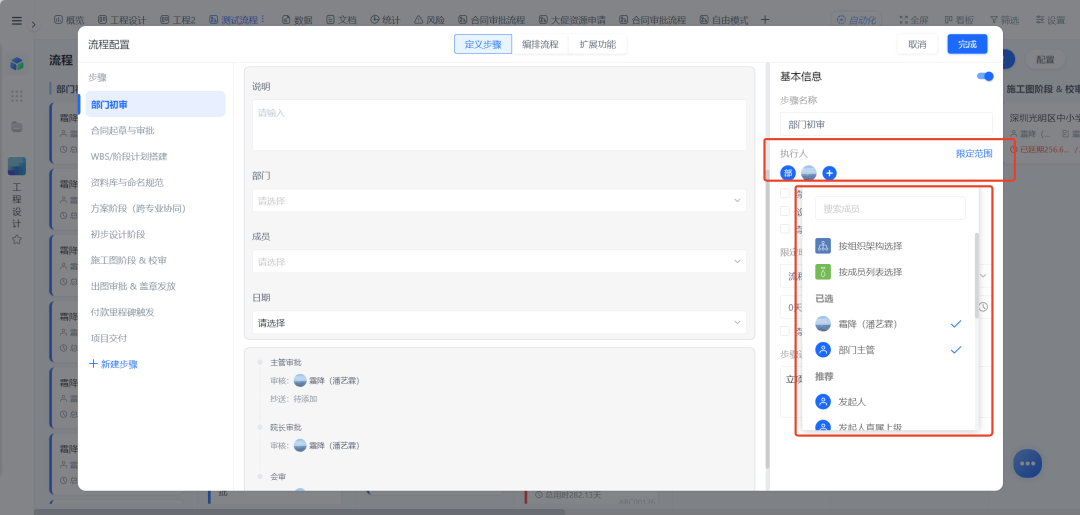Toggle the 基本信息 switch

tap(985, 76)
